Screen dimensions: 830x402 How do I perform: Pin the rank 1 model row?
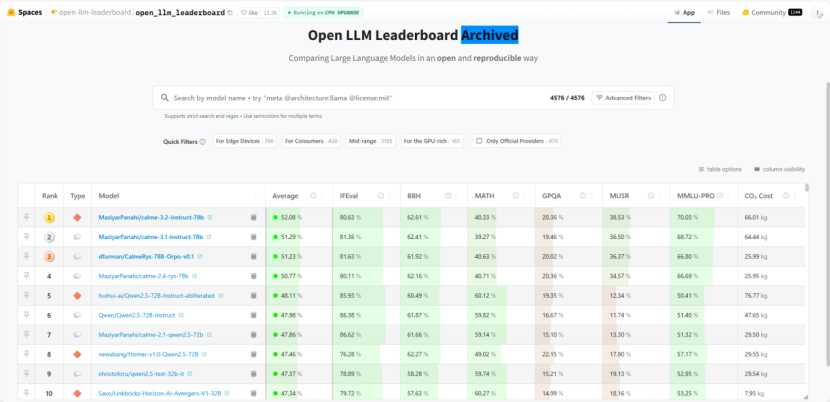(x=27, y=217)
